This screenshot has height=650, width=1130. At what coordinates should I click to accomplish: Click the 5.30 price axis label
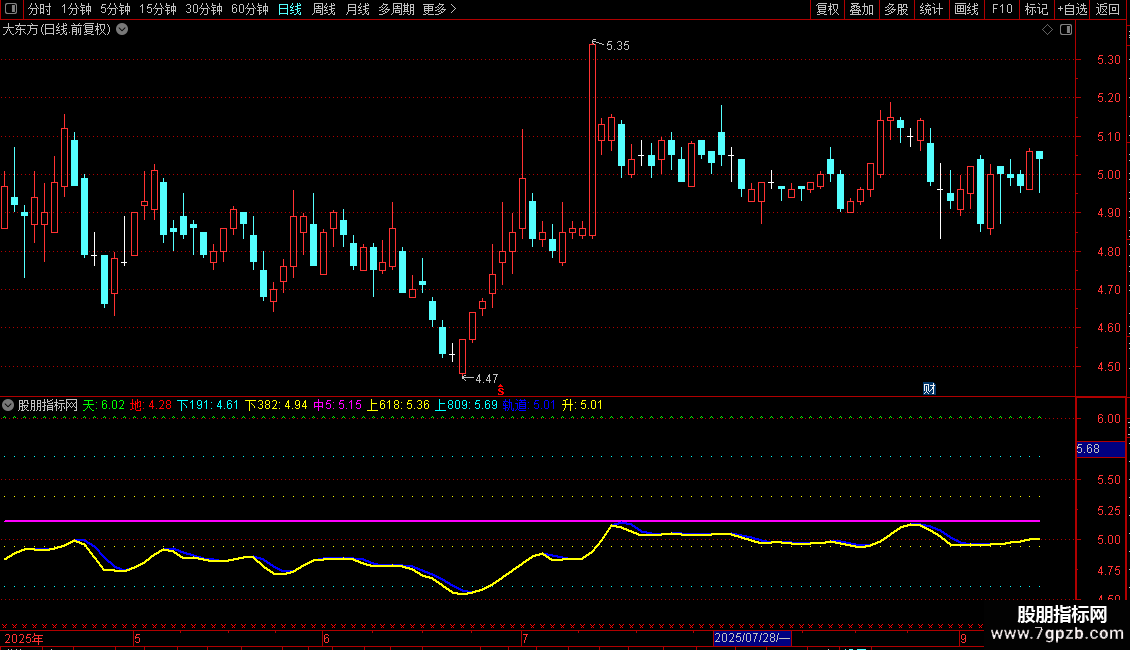pos(1108,61)
